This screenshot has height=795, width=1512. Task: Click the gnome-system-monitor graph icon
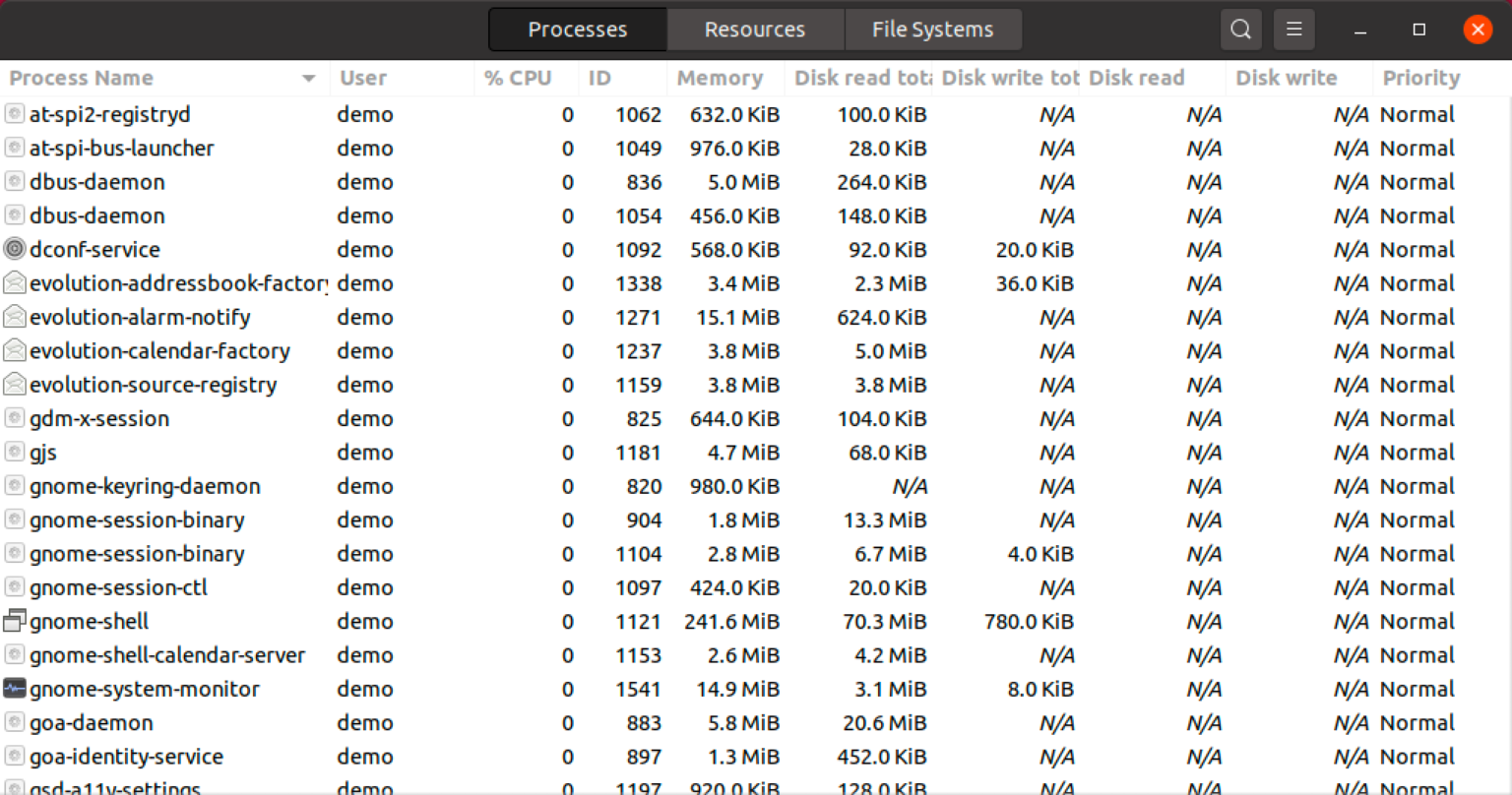point(14,689)
